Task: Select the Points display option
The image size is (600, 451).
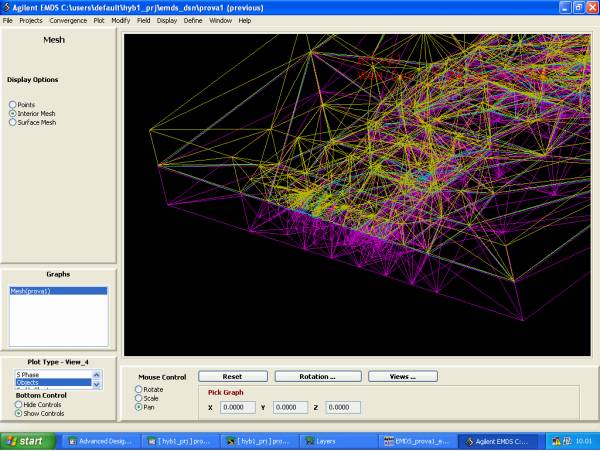Action: tap(13, 104)
